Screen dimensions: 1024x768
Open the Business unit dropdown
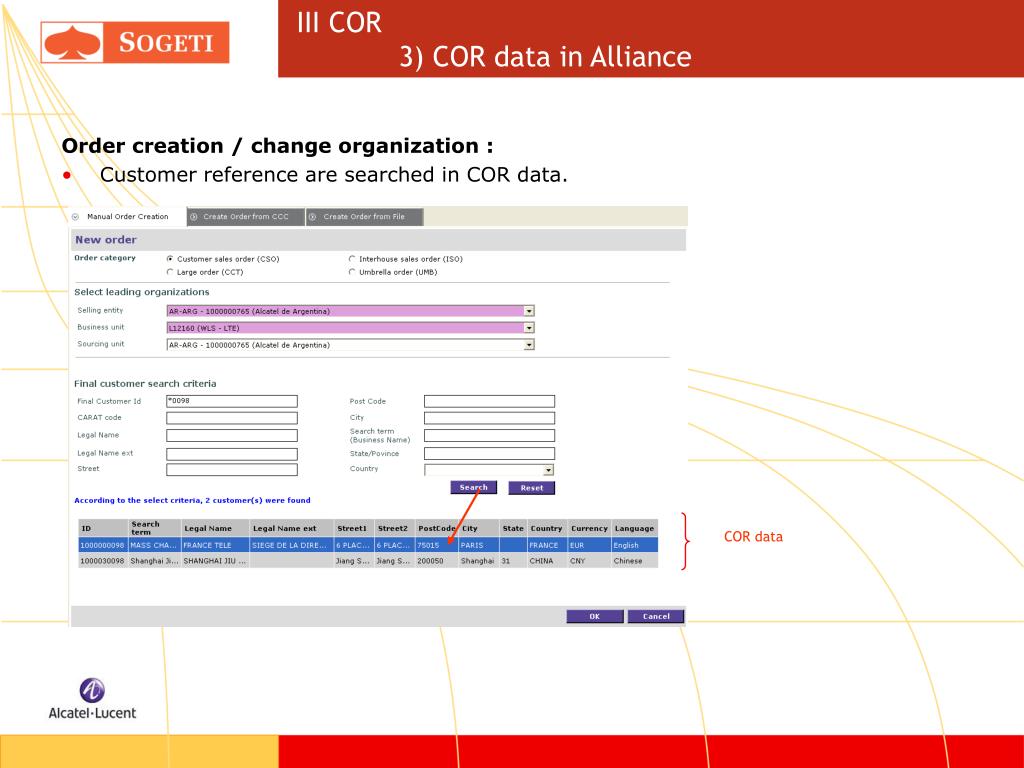click(529, 328)
